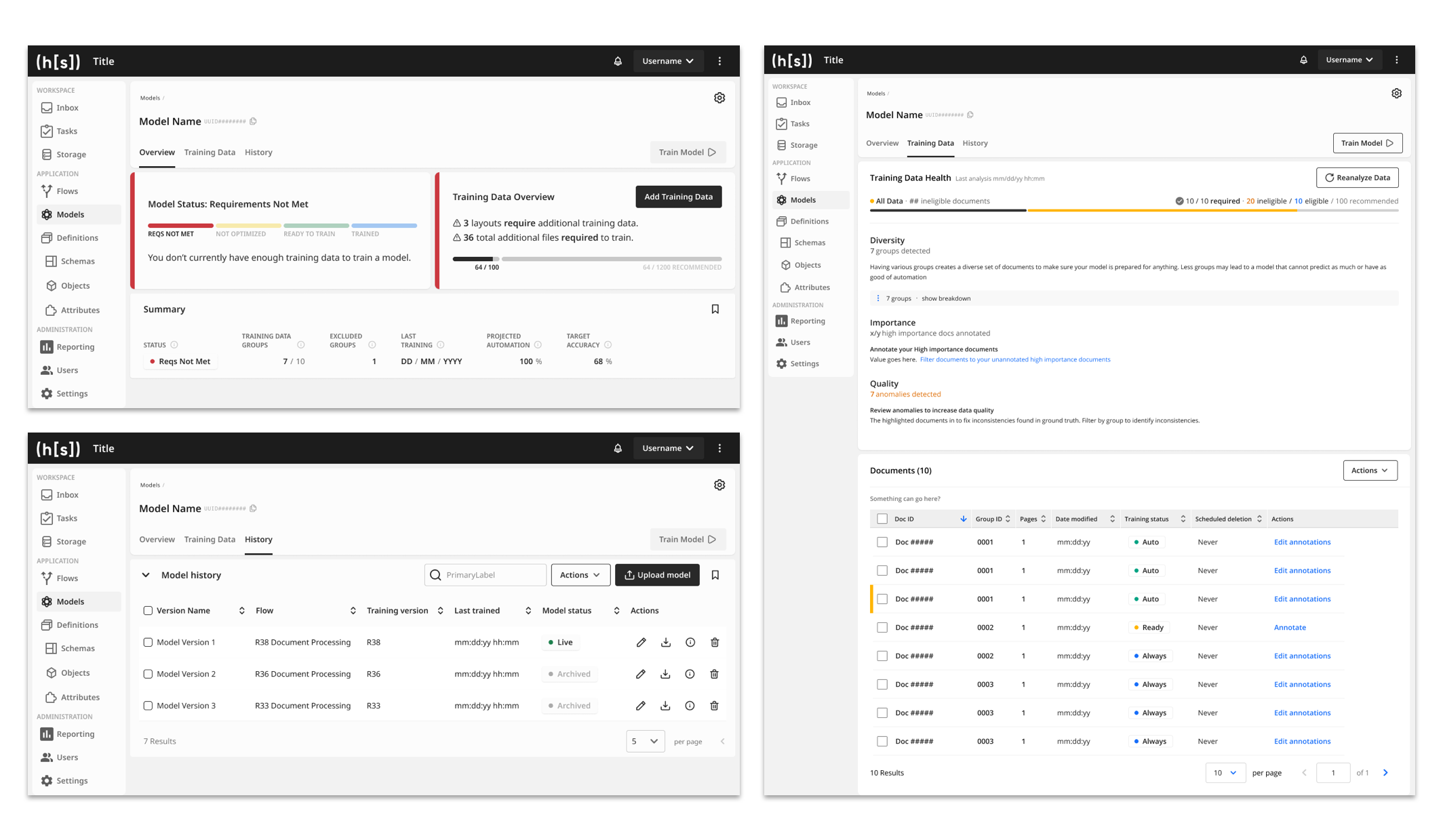Open the Actions menu next to Upload model

pos(580,575)
